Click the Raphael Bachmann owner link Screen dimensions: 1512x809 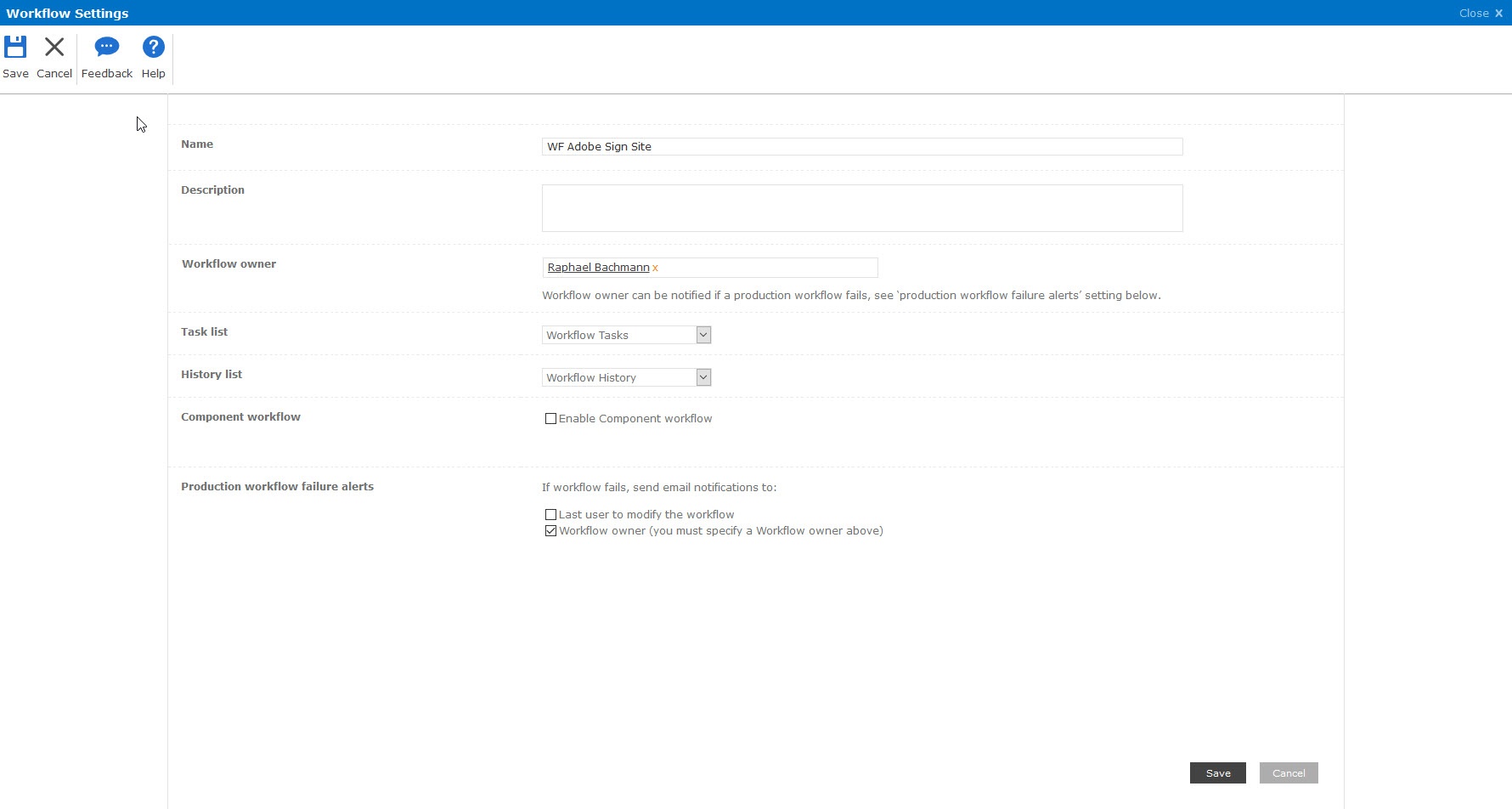tap(598, 267)
